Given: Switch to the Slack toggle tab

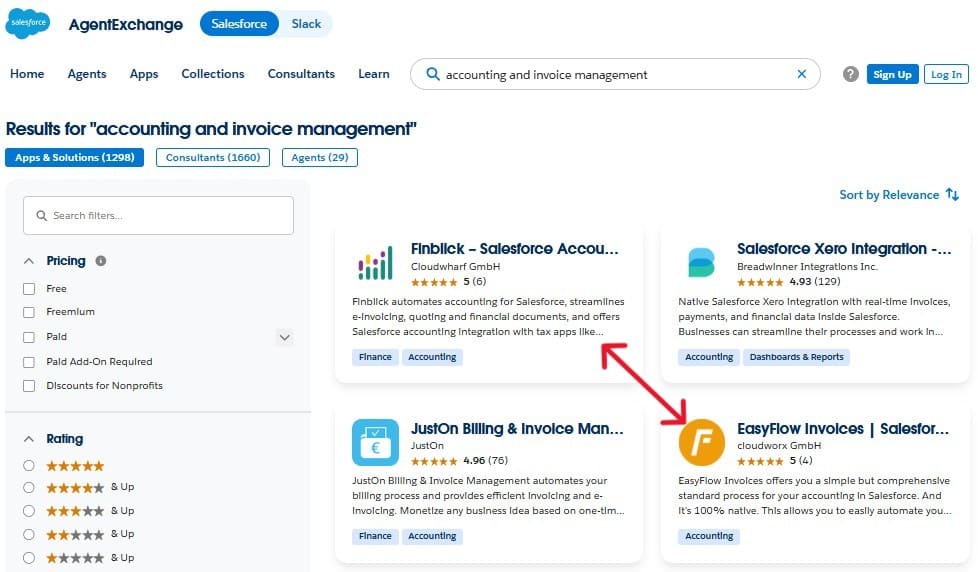Looking at the screenshot, I should [306, 24].
